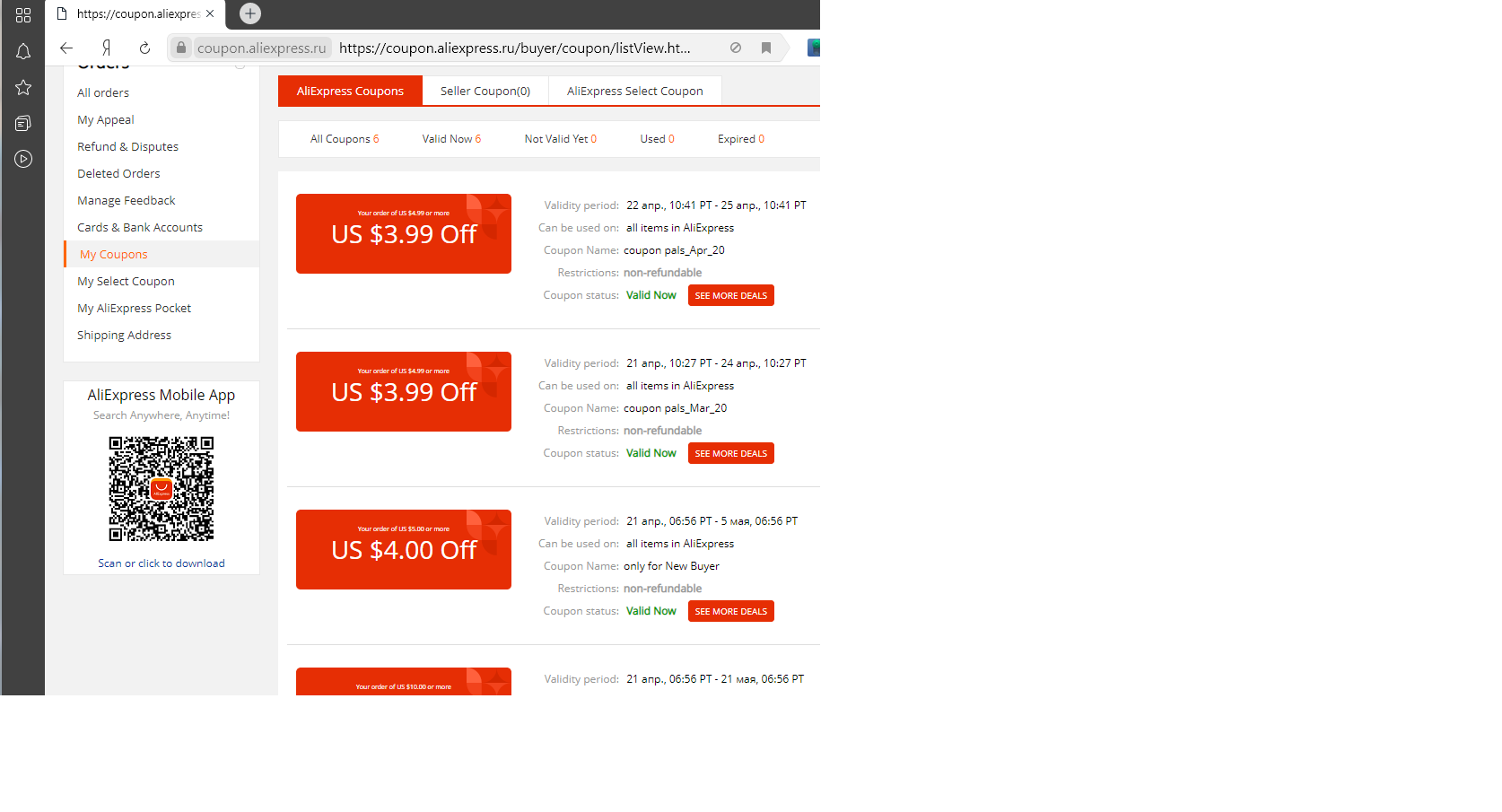Go to Shipping Address
The width and height of the screenshot is (1502, 812).
[124, 335]
